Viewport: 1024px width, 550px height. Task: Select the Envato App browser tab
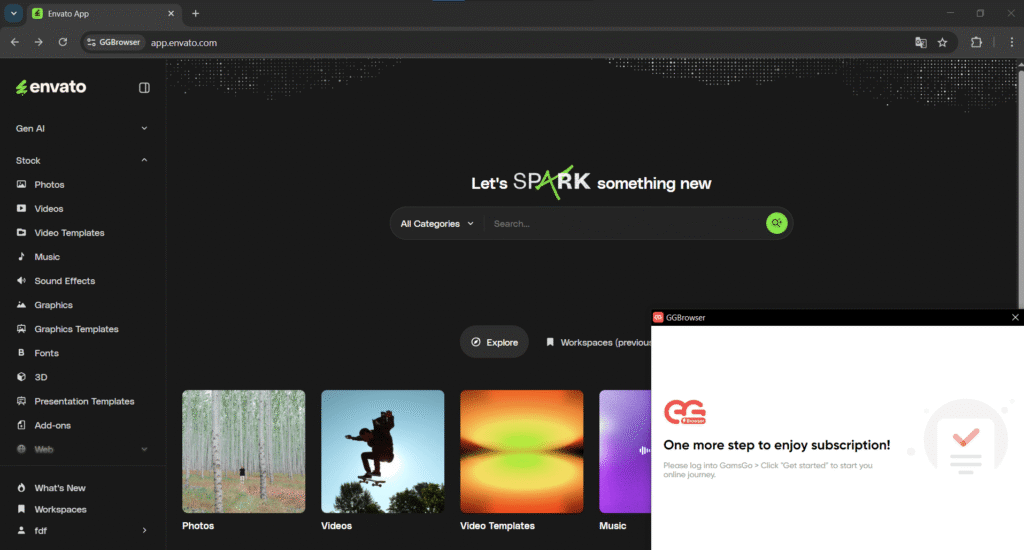104,14
